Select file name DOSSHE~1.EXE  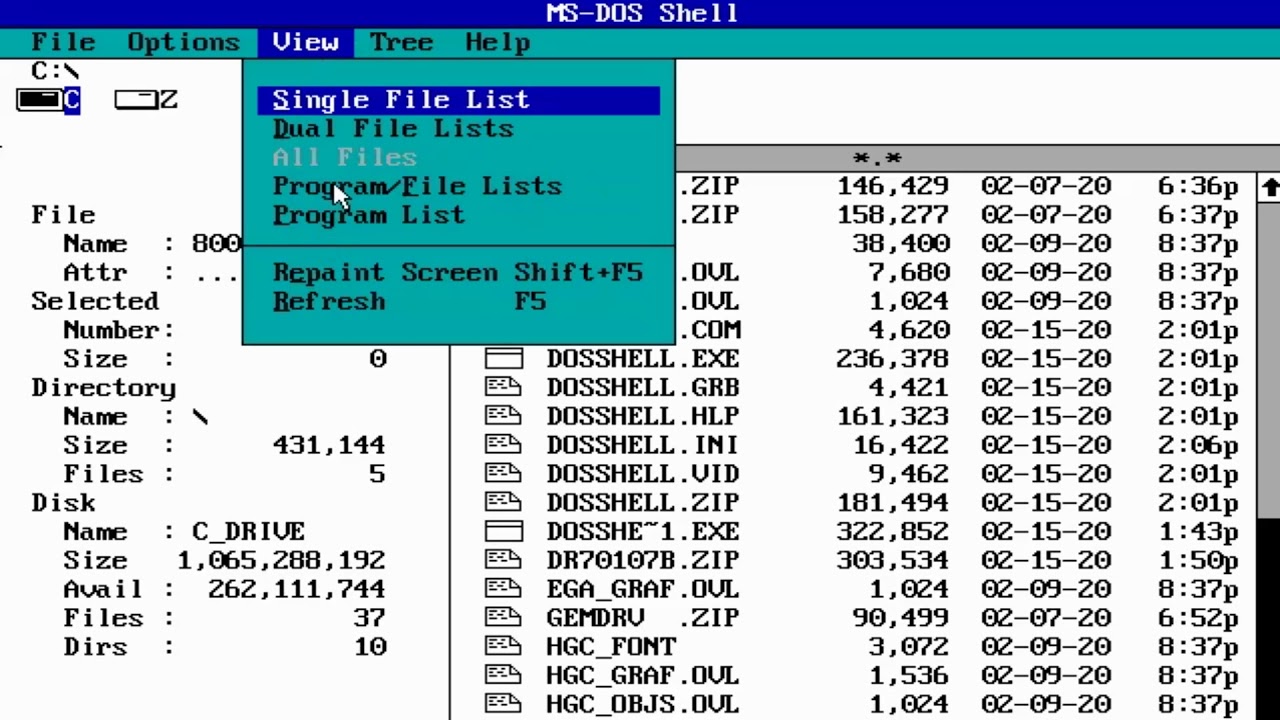pos(643,532)
